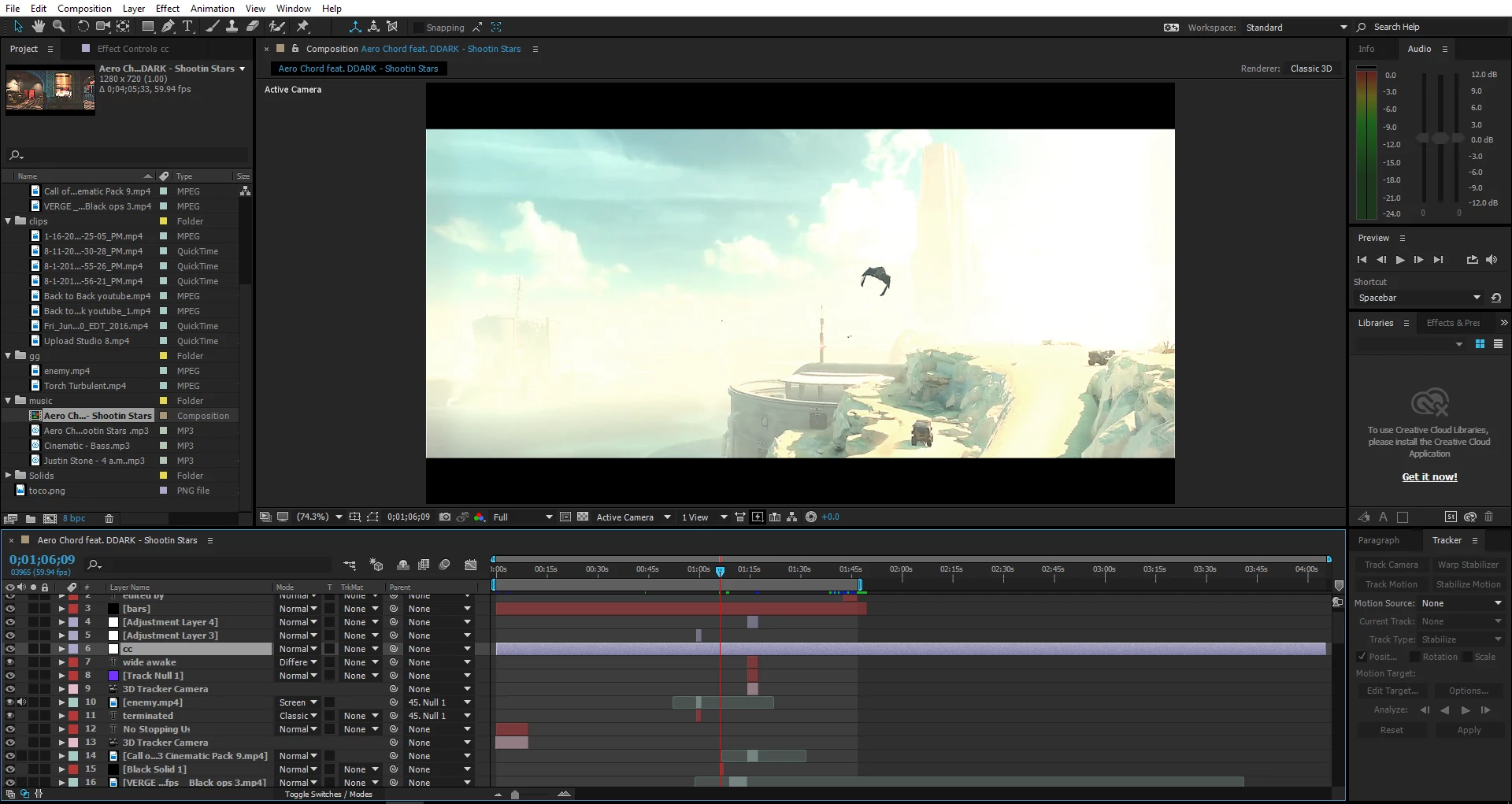Open the timeline search magnifier
1512x804 pixels.
coord(94,565)
